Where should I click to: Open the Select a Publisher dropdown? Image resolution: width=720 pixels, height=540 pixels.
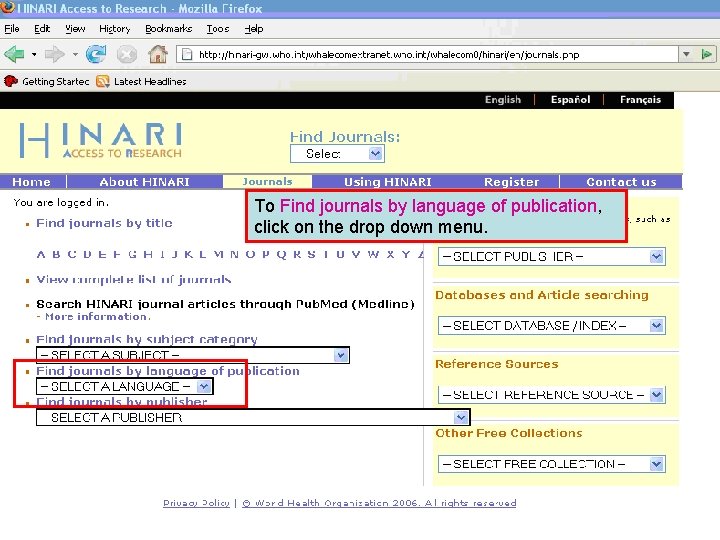253,417
